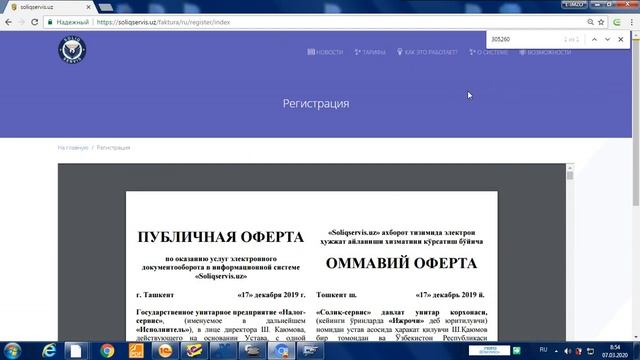Close the find bar
This screenshot has height=360, width=640.
tap(620, 39)
